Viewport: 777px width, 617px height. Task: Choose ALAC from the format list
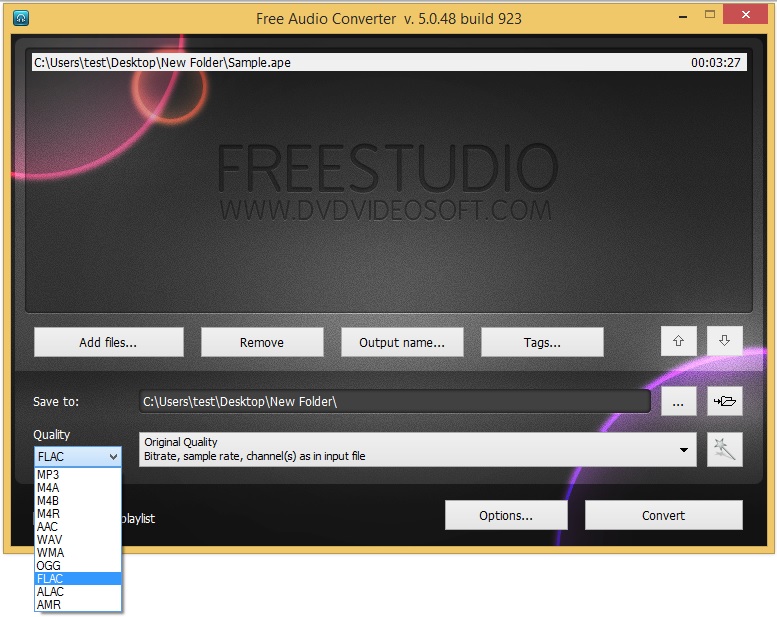[x=78, y=591]
